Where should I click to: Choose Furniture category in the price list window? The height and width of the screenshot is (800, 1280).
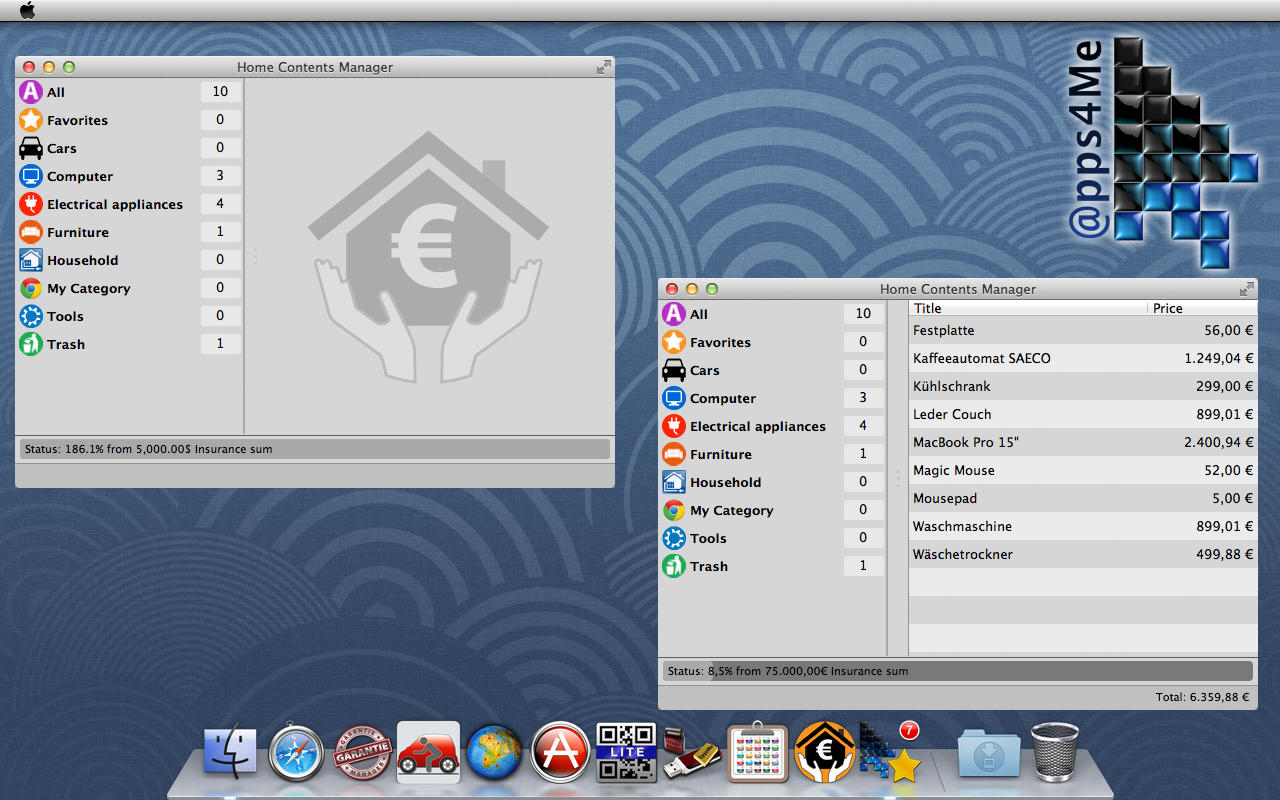(x=720, y=454)
